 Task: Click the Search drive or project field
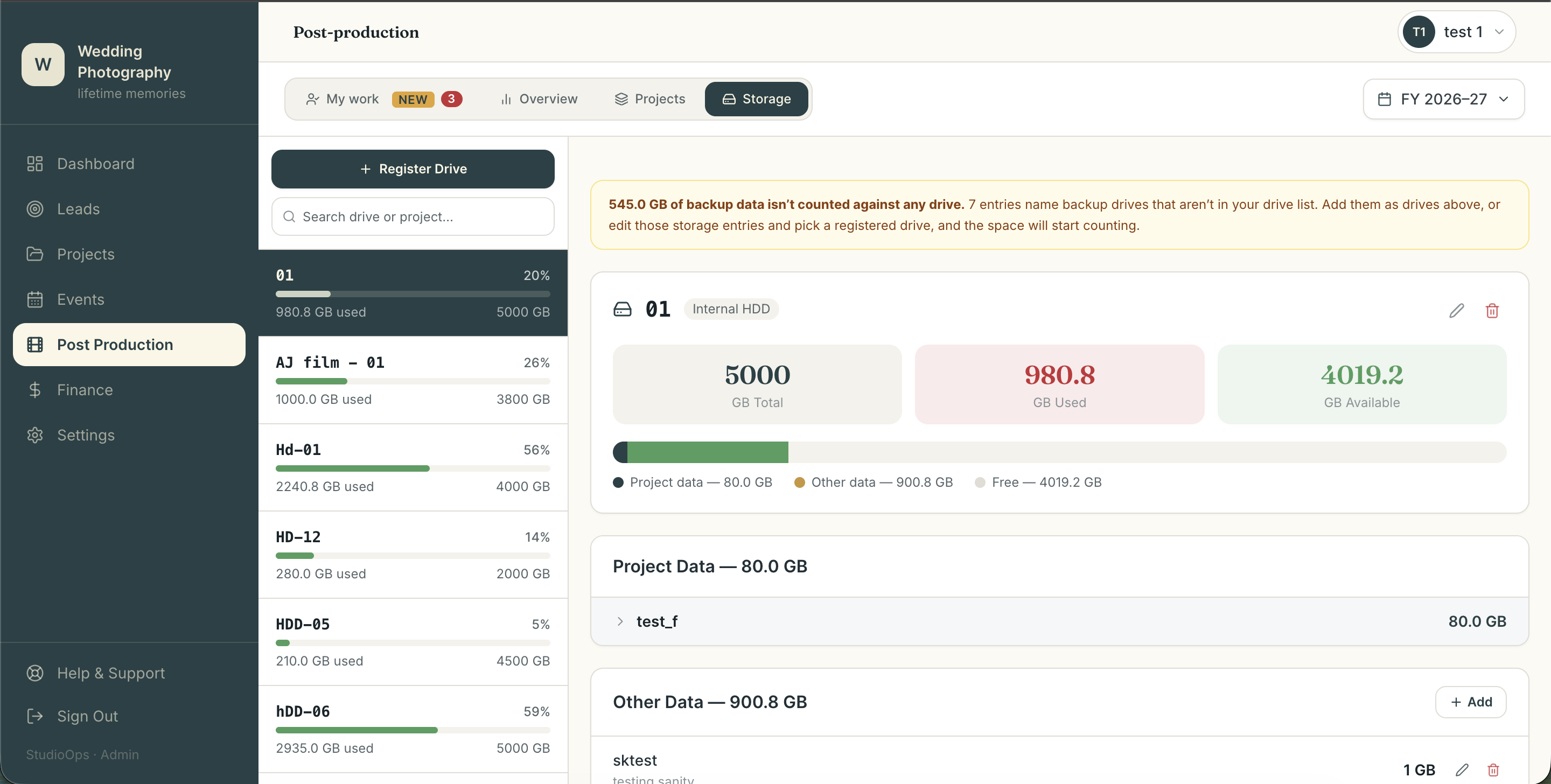[x=413, y=216]
